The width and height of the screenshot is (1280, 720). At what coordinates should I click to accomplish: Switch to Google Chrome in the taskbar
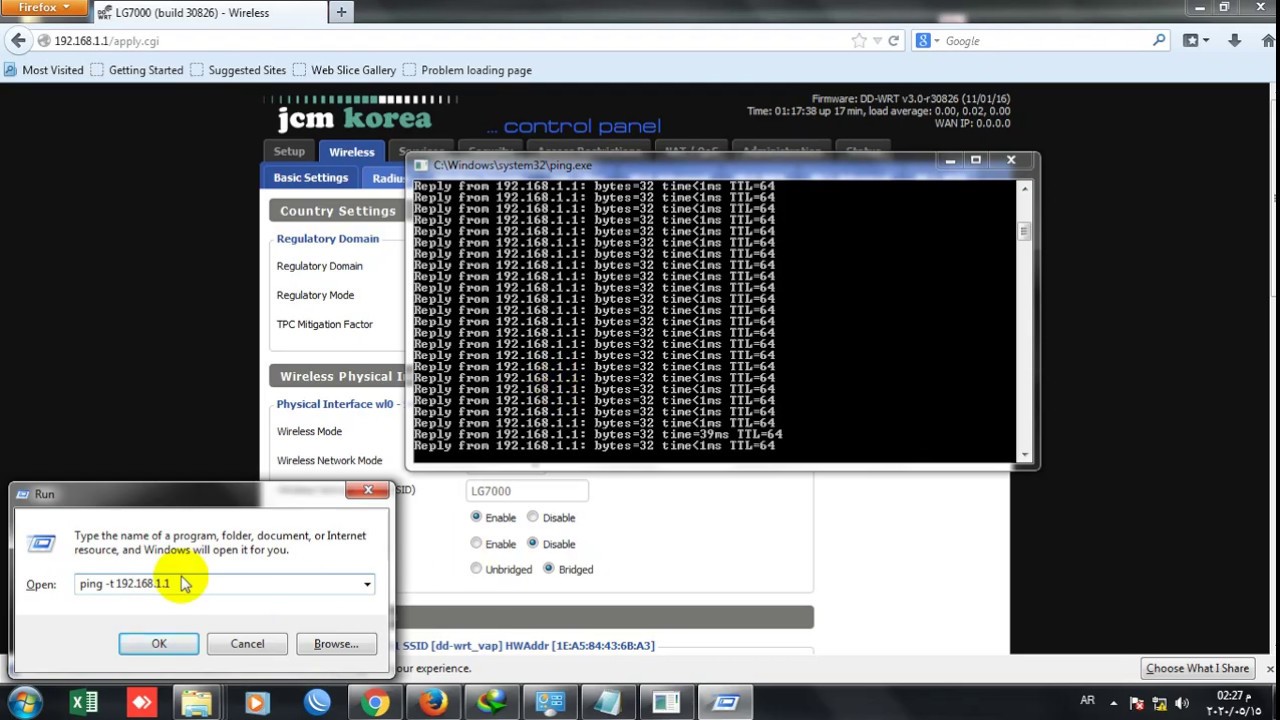[x=375, y=703]
